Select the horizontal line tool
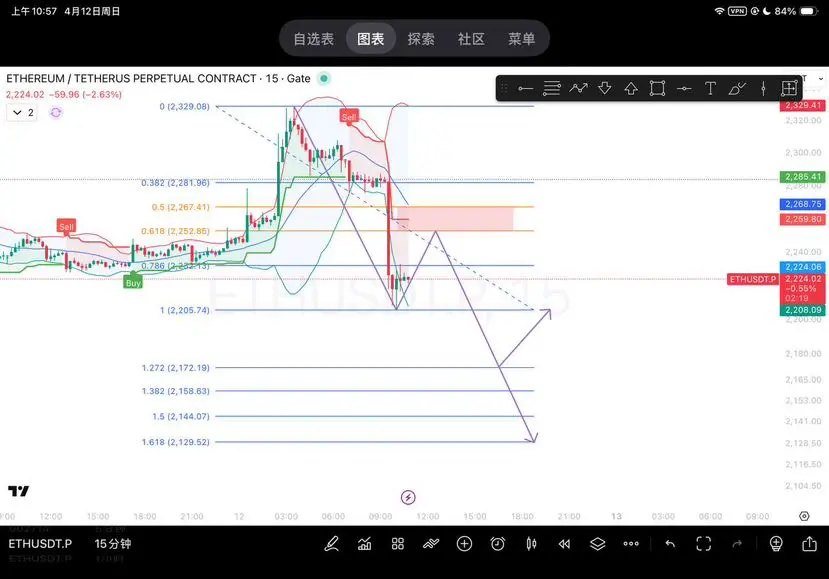Screen dimensions: 829x579 [x=684, y=88]
